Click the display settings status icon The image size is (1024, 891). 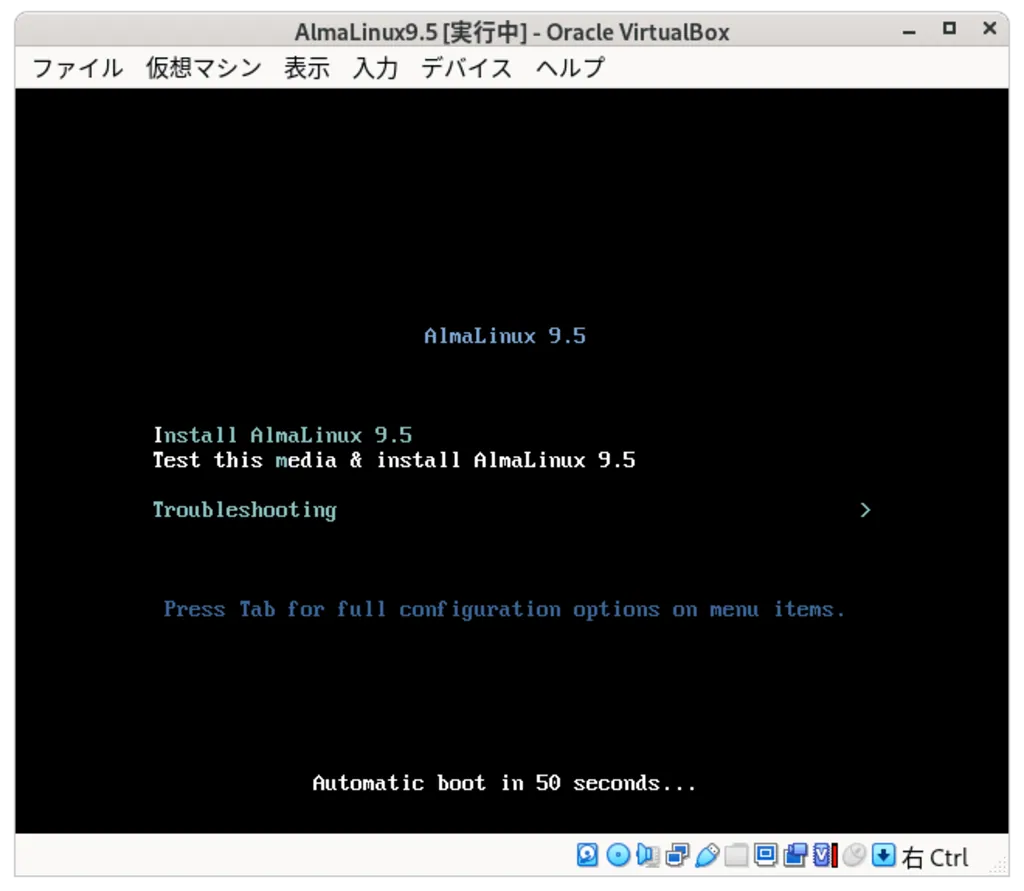point(766,855)
